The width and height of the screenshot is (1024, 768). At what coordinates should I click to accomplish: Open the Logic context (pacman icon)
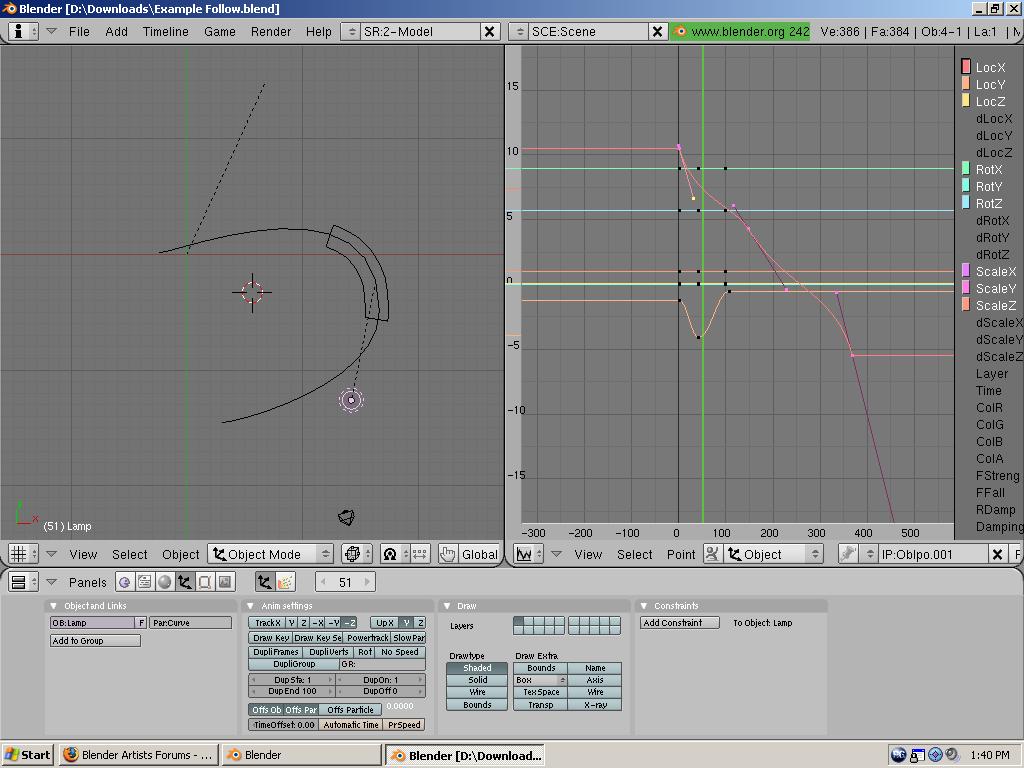125,582
